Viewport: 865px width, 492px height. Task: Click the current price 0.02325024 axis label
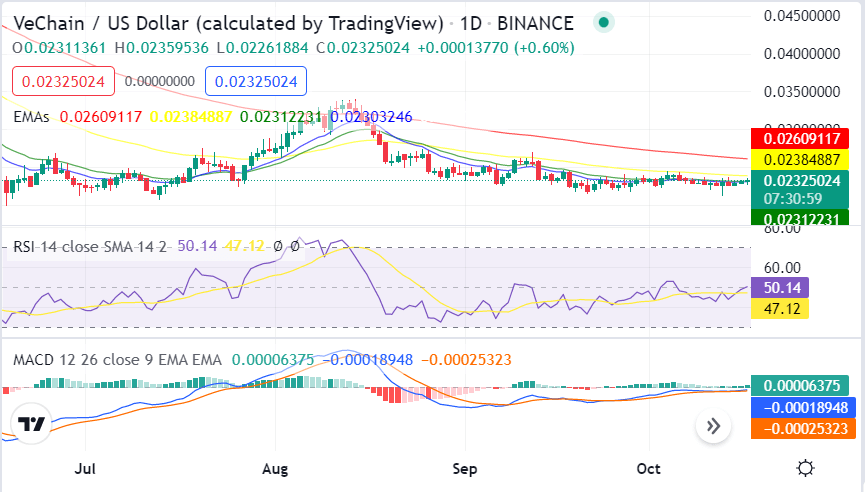coord(800,181)
